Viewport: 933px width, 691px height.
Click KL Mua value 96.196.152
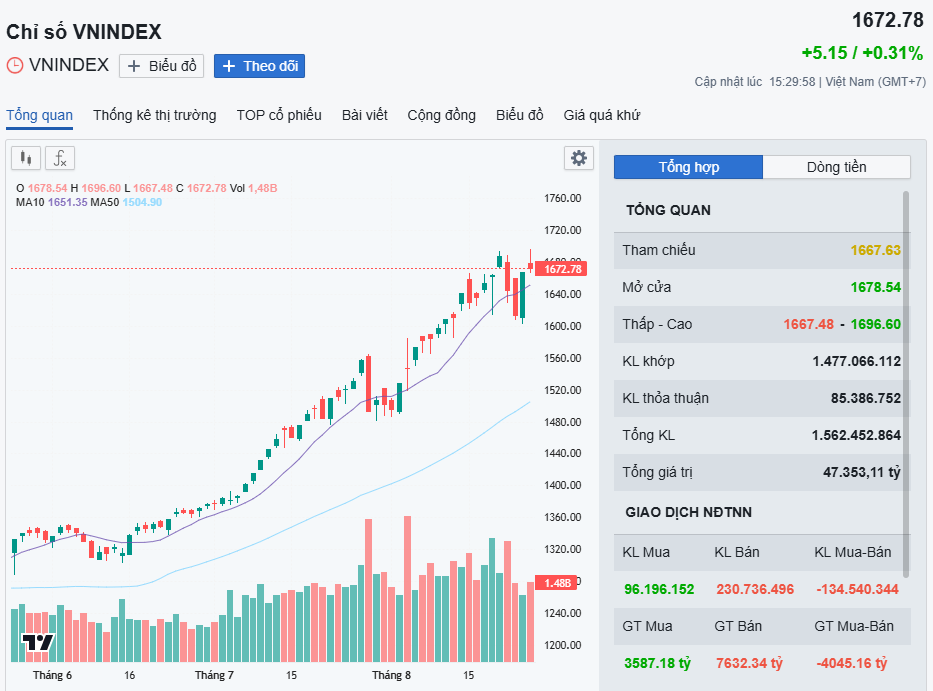pos(659,589)
